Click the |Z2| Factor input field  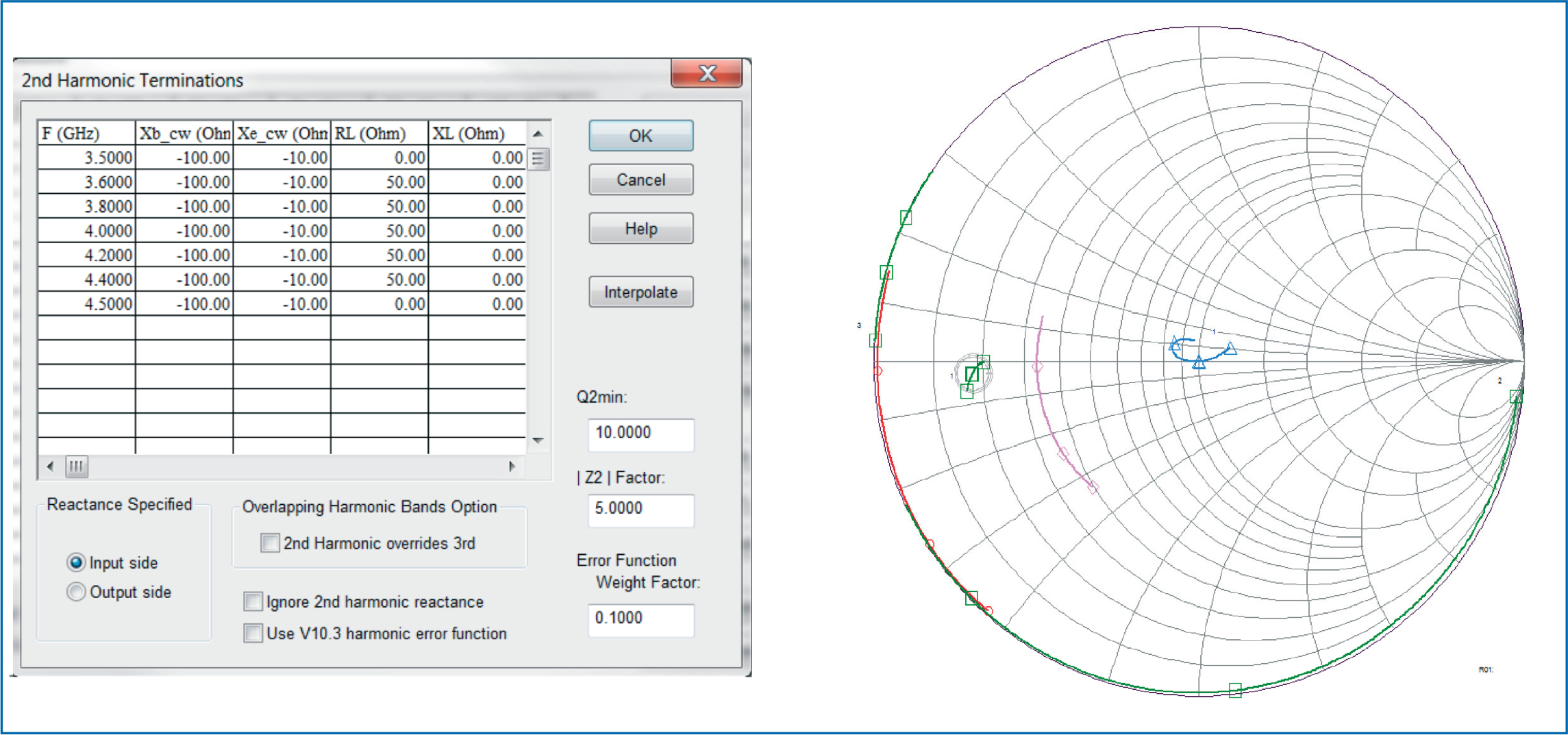coord(640,510)
